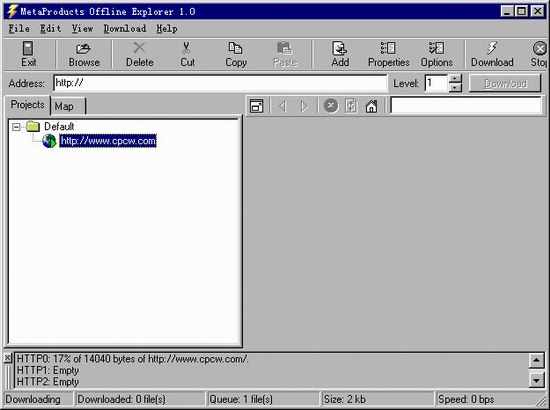Click the browser full-window icon
Image resolution: width=550 pixels, height=410 pixels.
click(x=257, y=106)
